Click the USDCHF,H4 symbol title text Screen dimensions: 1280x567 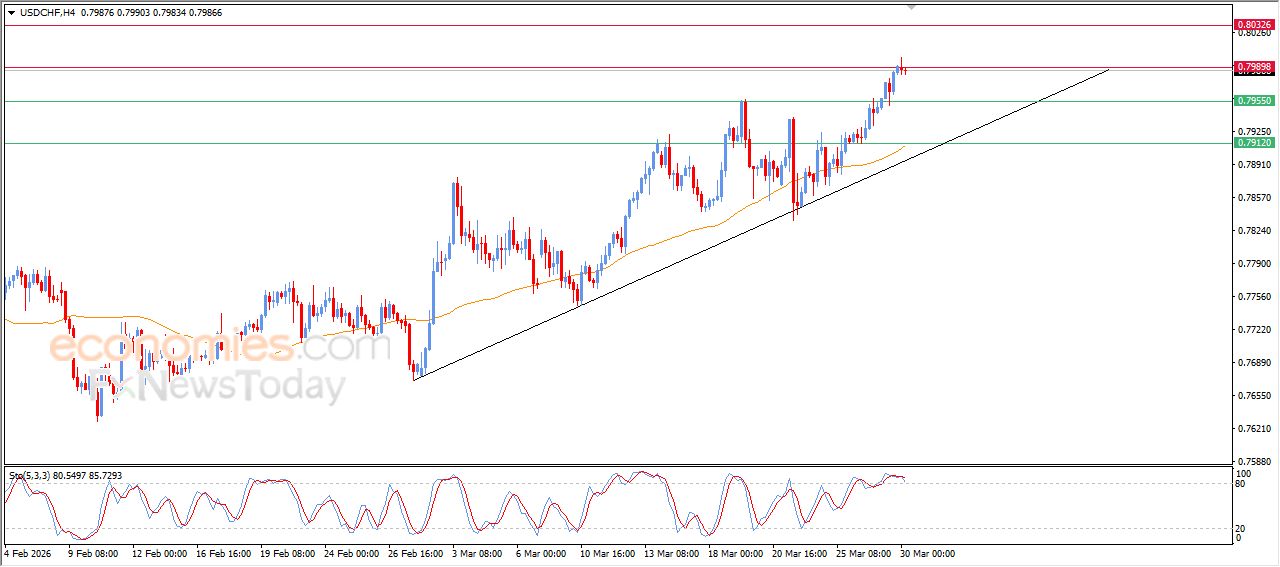pyautogui.click(x=47, y=13)
